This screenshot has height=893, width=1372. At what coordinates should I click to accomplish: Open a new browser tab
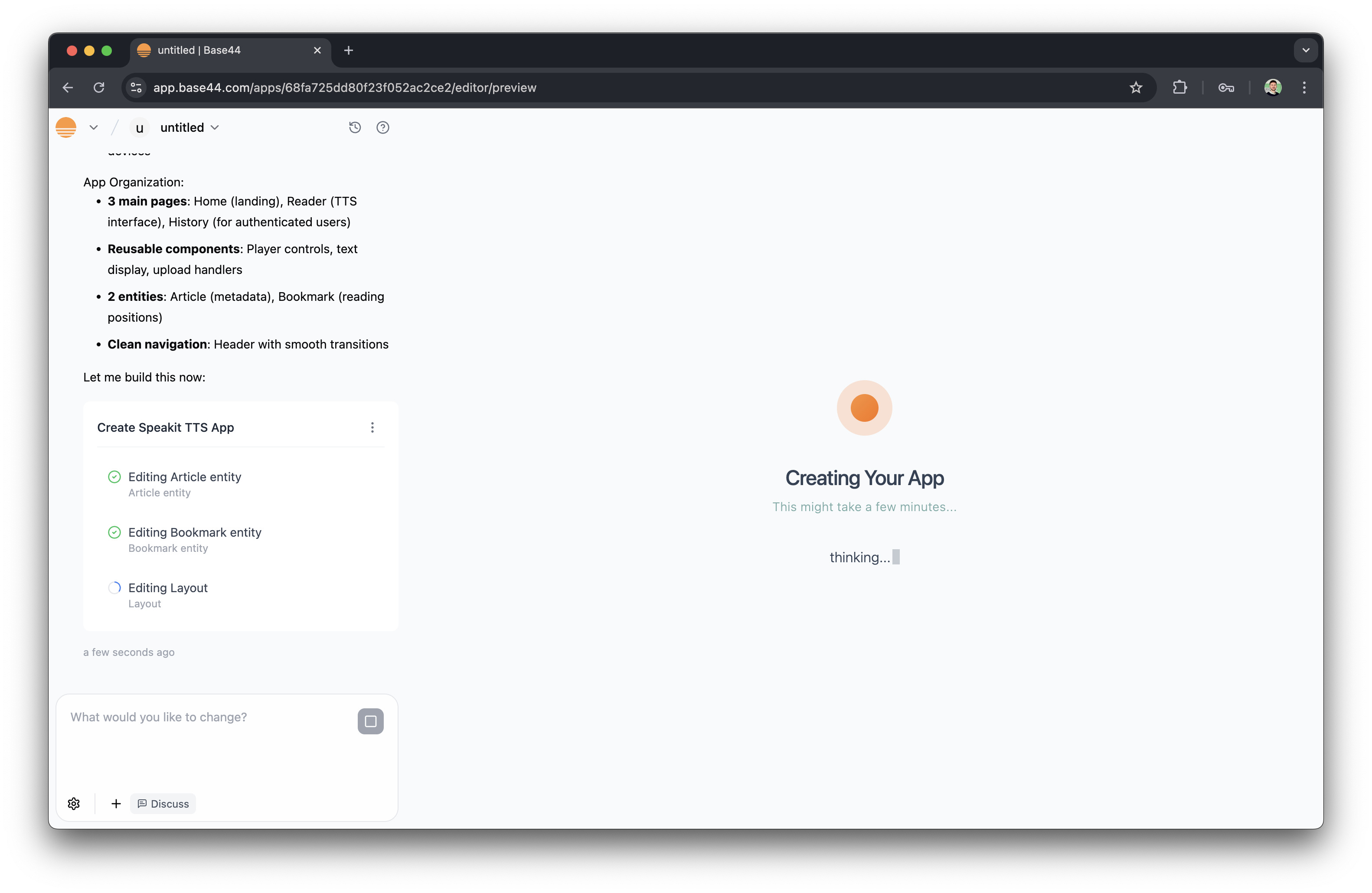348,51
